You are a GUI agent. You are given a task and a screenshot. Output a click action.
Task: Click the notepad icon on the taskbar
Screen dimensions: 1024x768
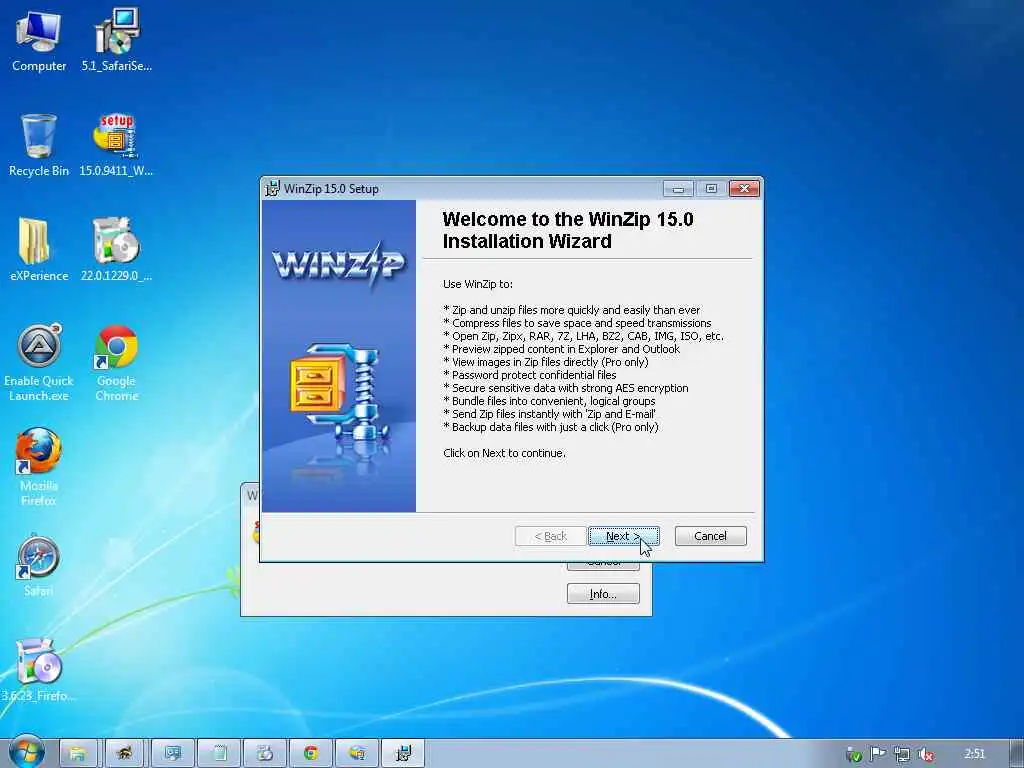coord(219,754)
